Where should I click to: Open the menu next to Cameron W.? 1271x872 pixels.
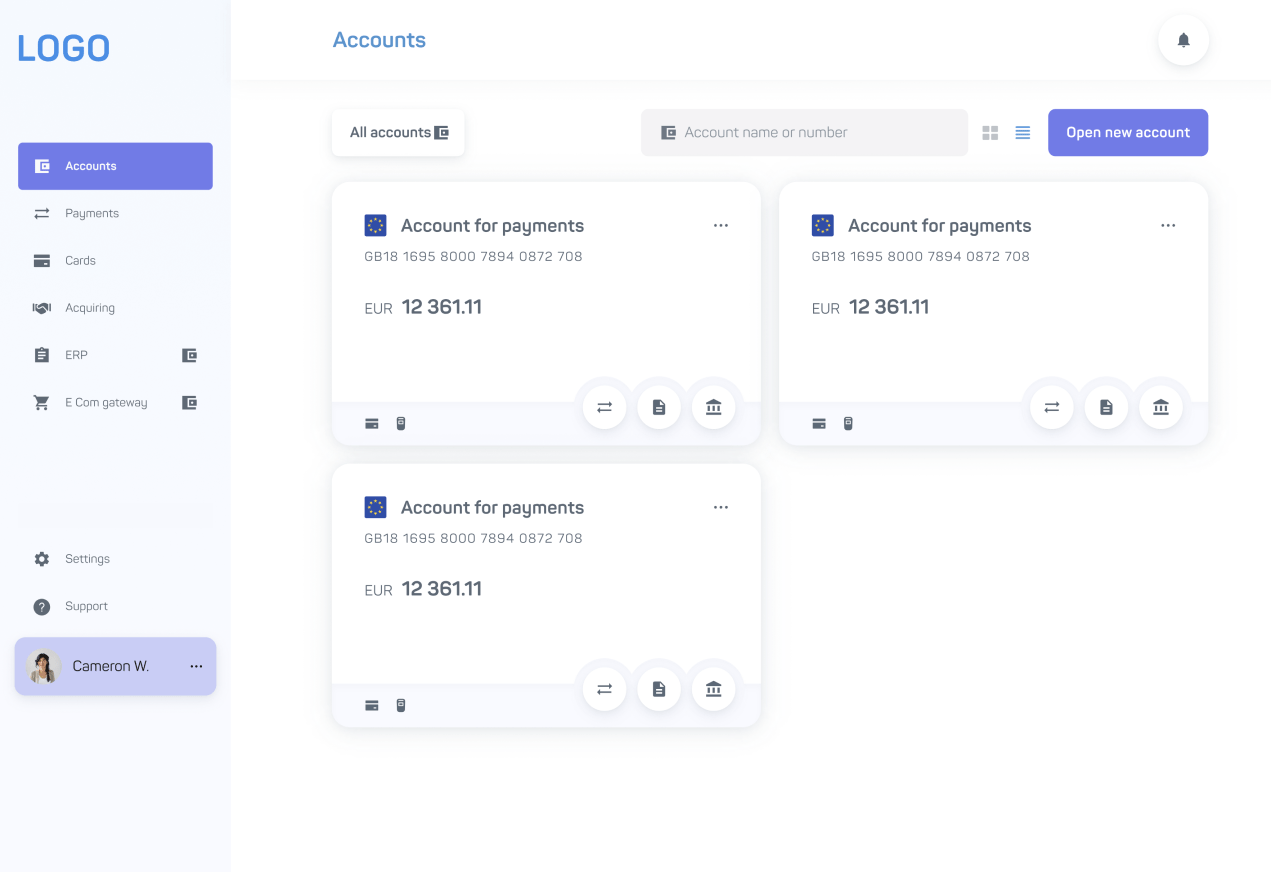coord(196,666)
